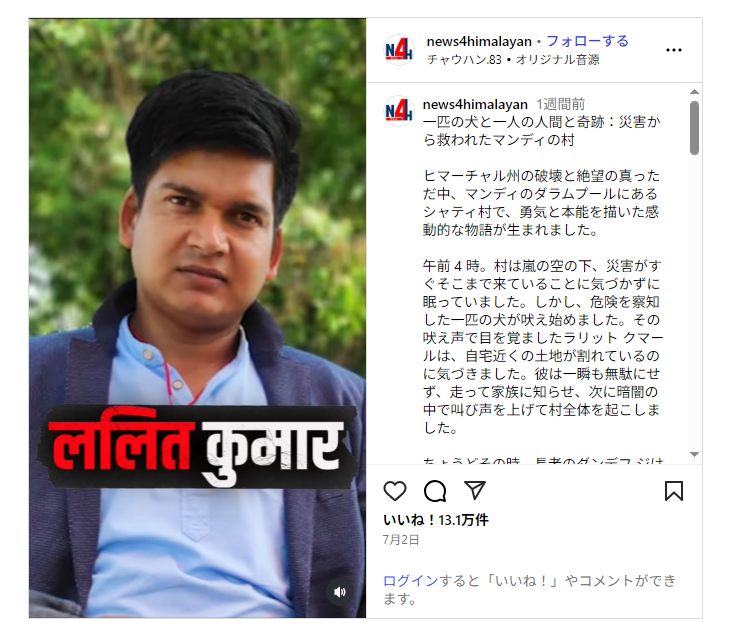746x642 pixels.
Task: Click the ログイン link to log in
Action: pos(411,581)
